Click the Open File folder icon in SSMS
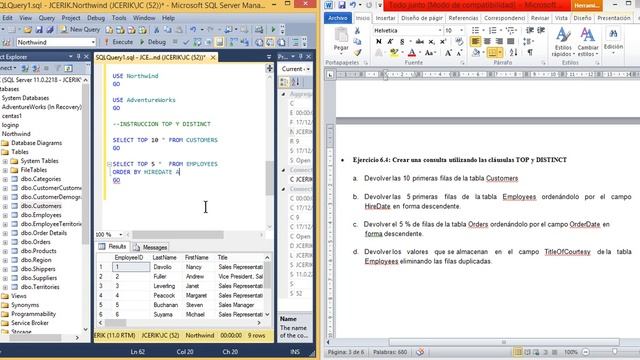This screenshot has height=360, width=640. point(27,30)
